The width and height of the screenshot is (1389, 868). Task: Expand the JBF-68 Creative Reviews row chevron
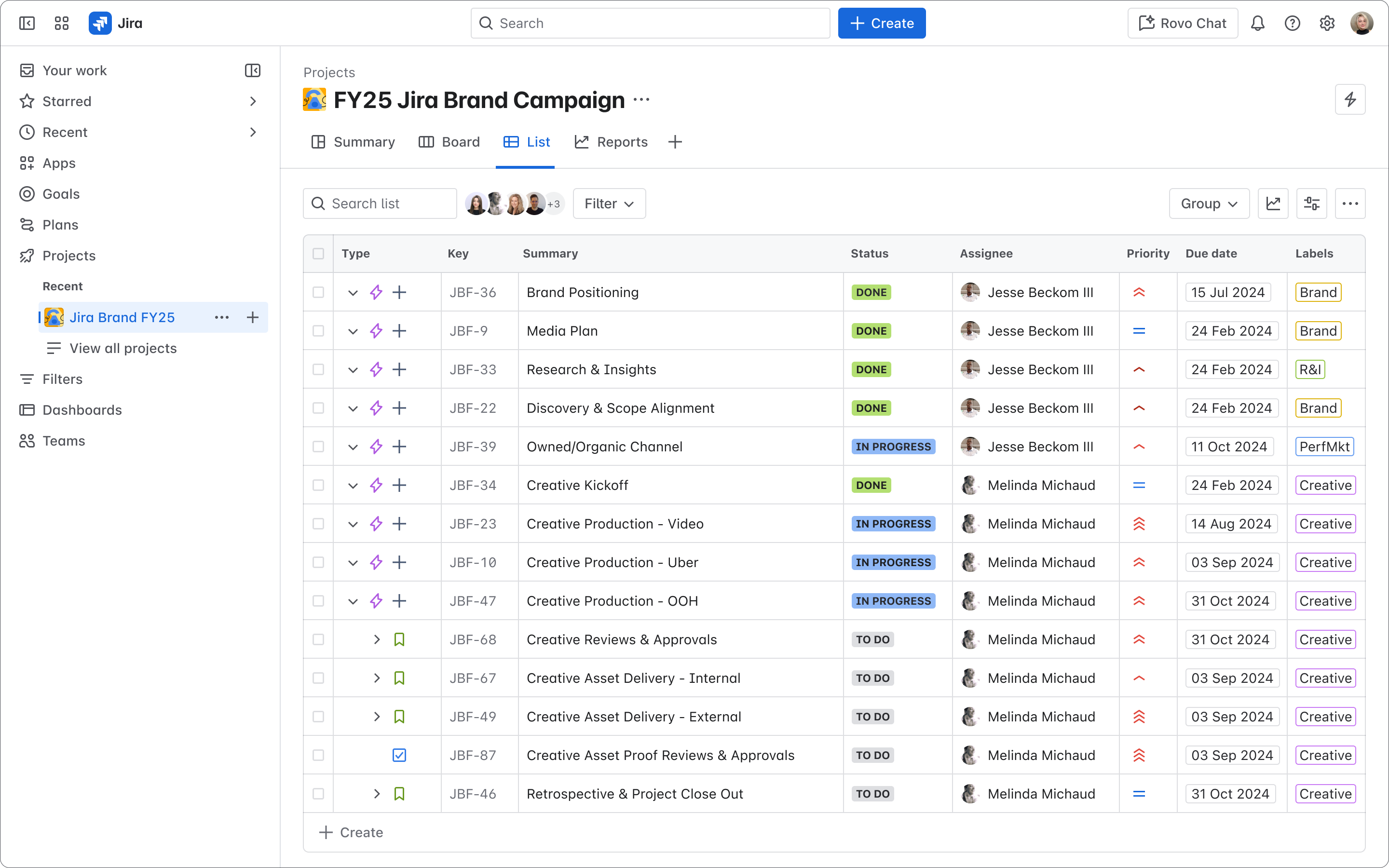pyautogui.click(x=377, y=639)
